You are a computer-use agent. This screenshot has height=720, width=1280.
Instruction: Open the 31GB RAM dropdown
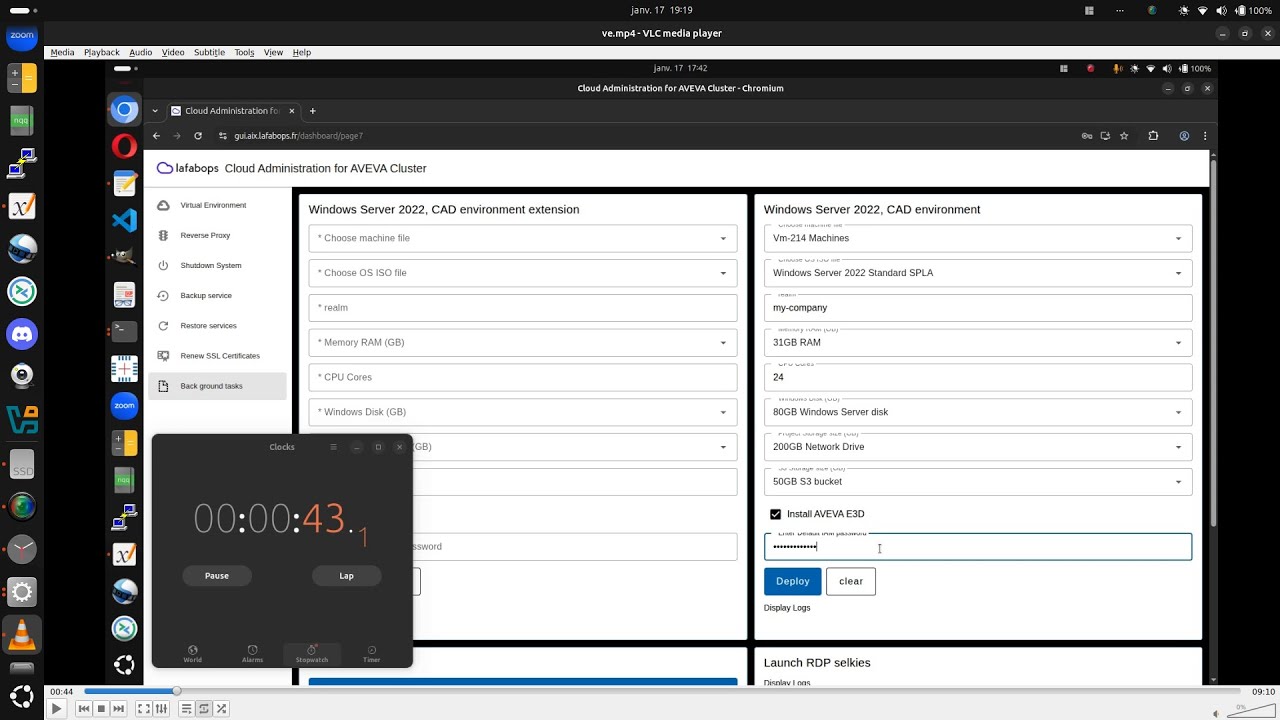point(978,342)
